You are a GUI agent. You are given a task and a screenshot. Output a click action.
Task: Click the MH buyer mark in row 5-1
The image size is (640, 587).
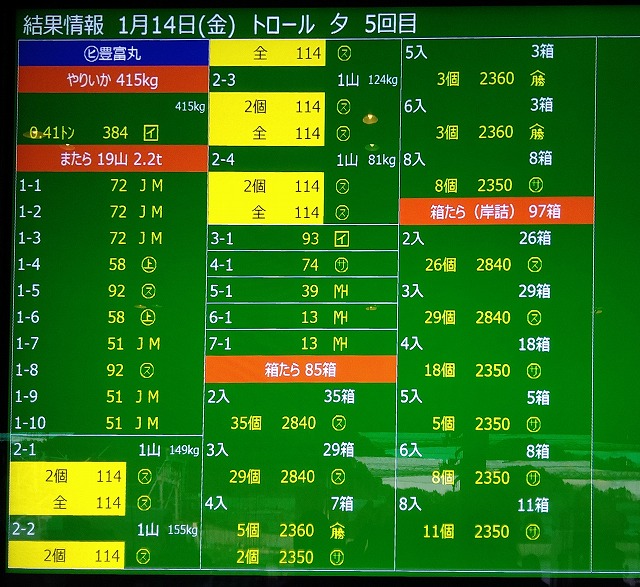[x=341, y=292]
